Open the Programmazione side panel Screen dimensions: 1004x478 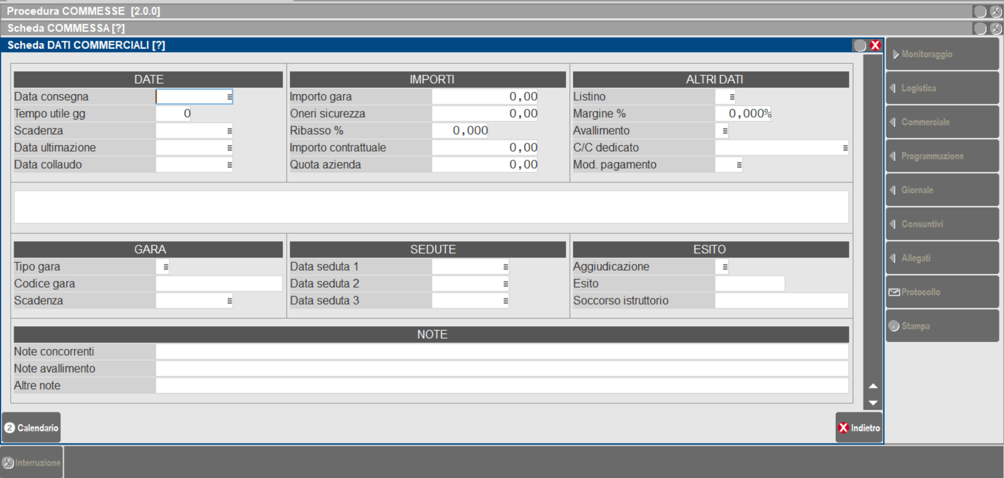click(941, 157)
